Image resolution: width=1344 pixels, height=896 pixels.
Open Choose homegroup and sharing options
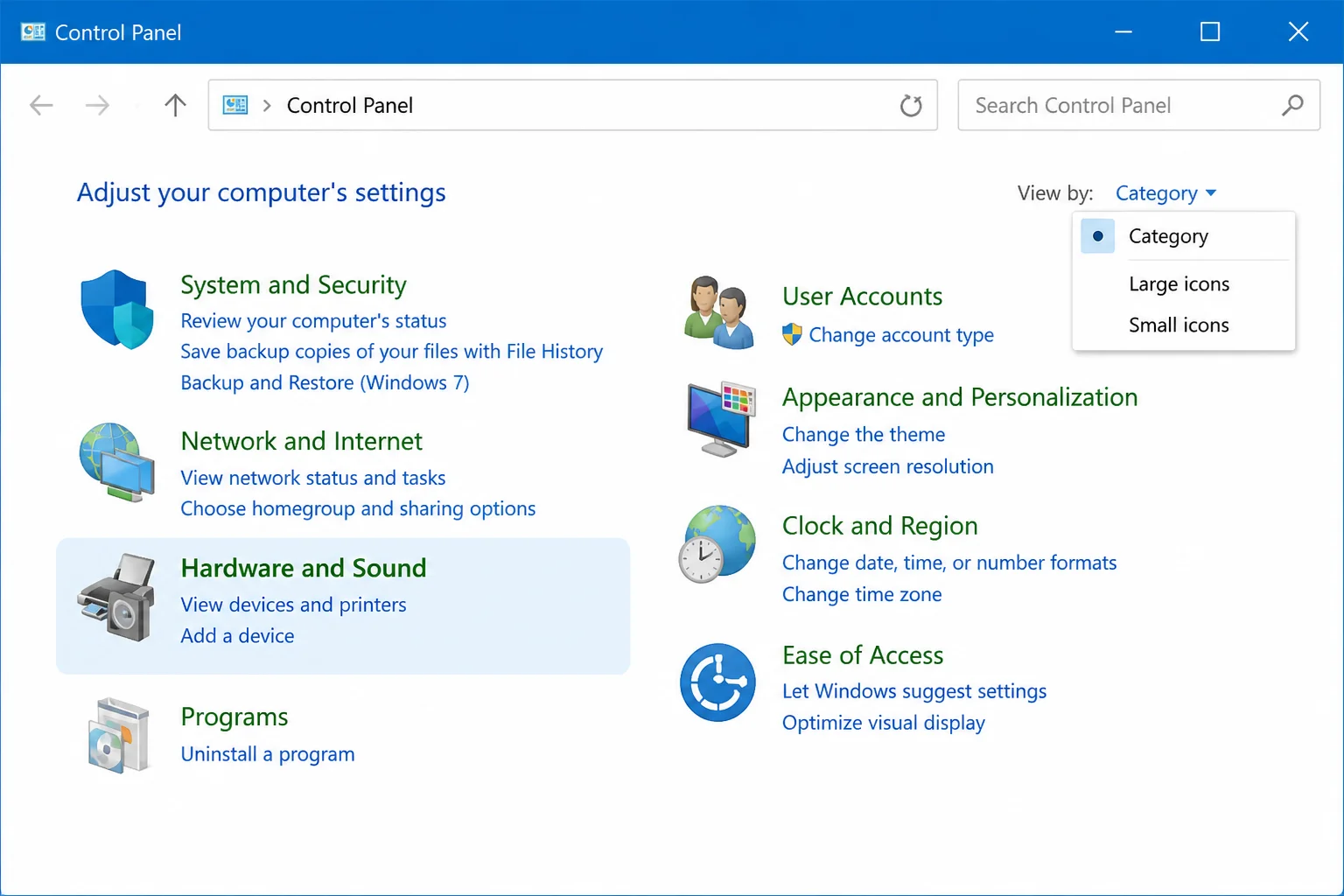coord(358,509)
